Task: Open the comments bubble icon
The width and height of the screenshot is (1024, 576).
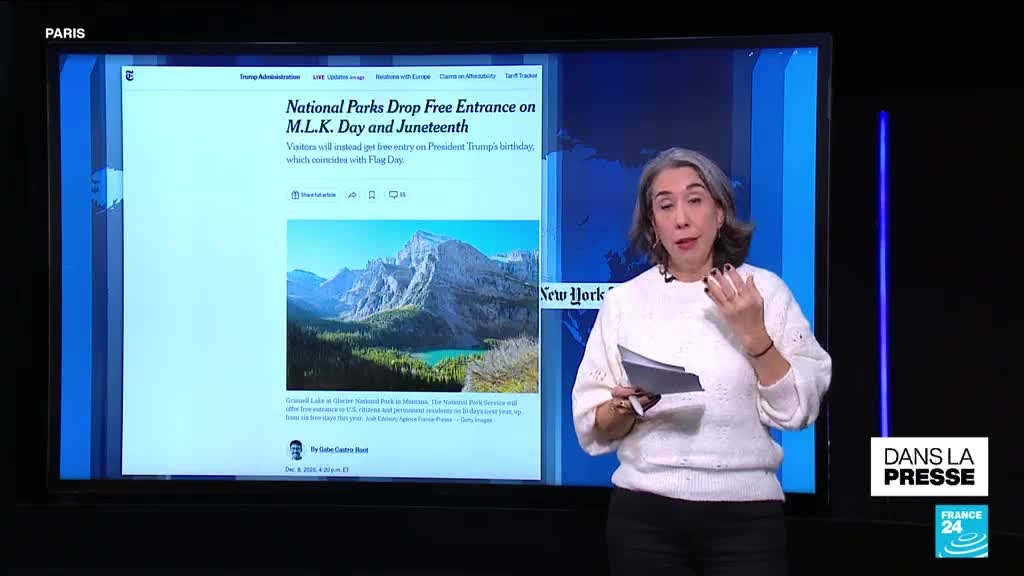Action: coord(397,195)
